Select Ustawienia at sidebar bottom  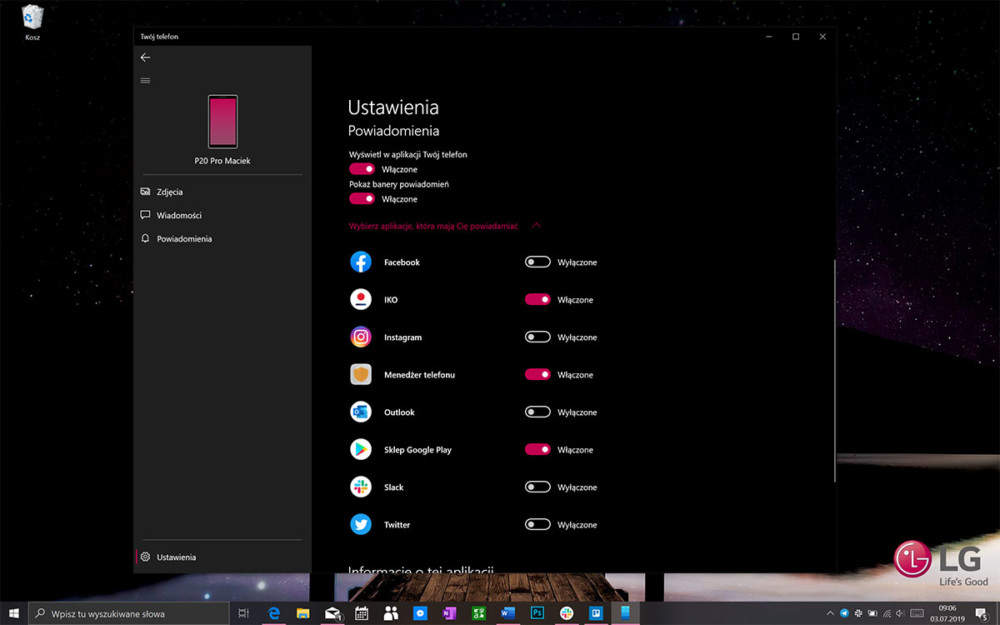(x=222, y=557)
